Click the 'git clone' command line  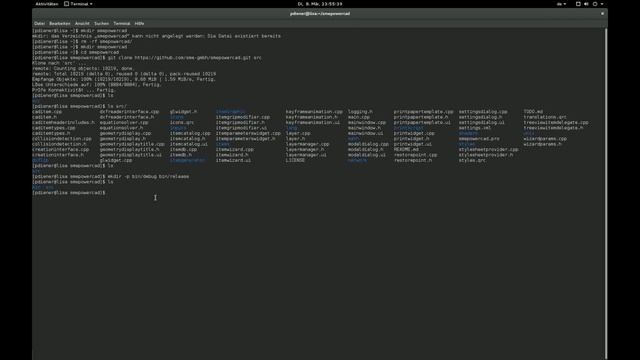click(147, 58)
